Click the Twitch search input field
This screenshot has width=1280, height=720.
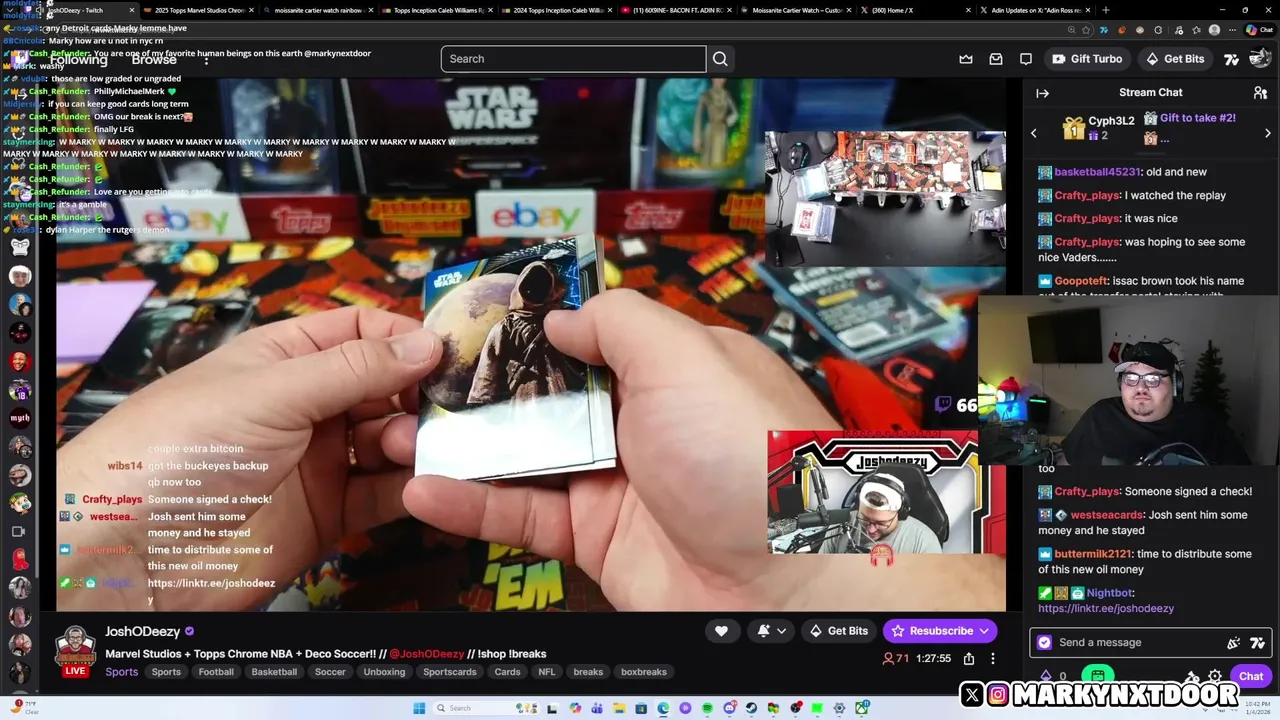coord(573,59)
